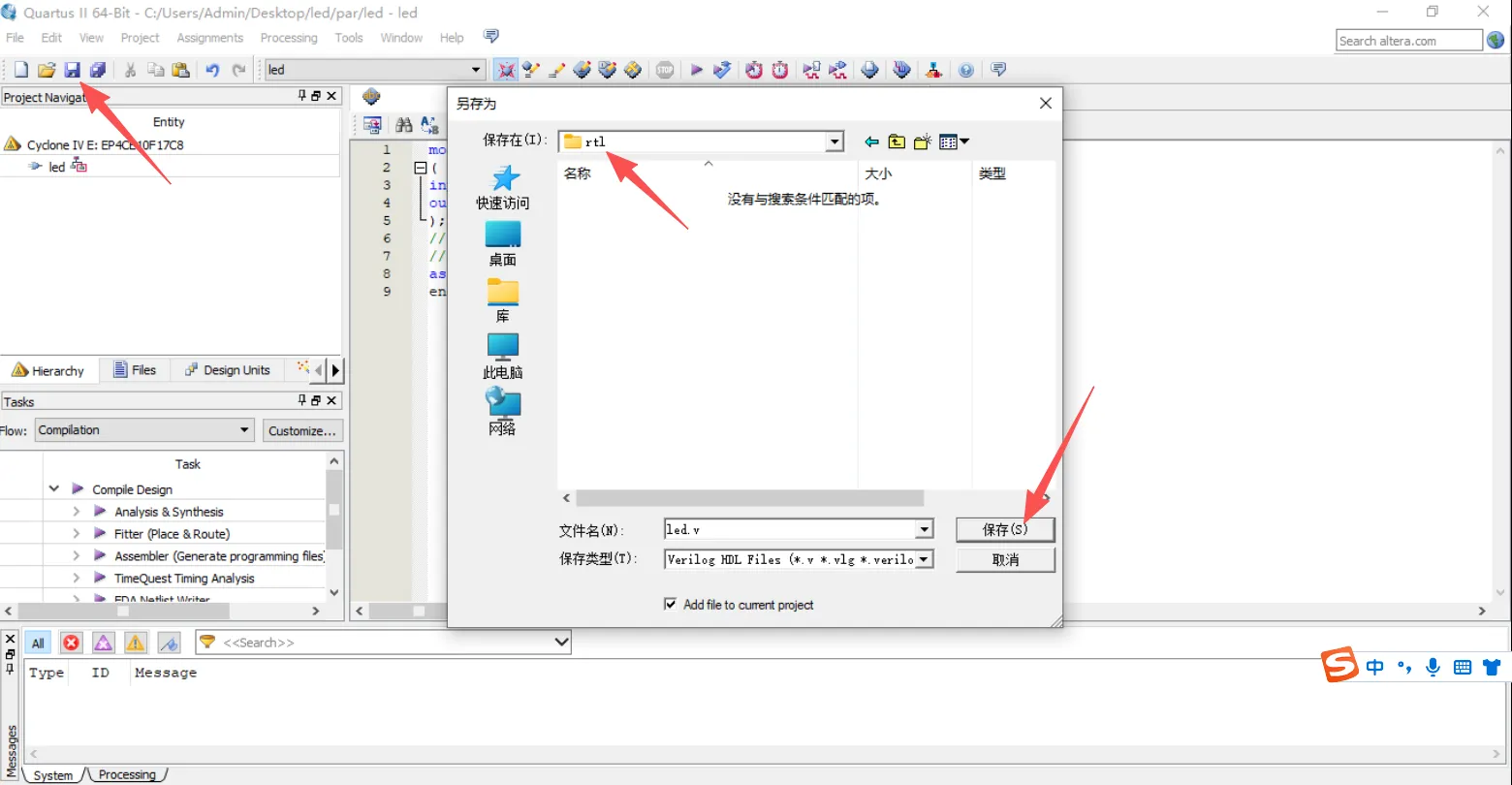
Task: Select 桌面 desktop in the dialog sidebar
Action: [x=502, y=244]
